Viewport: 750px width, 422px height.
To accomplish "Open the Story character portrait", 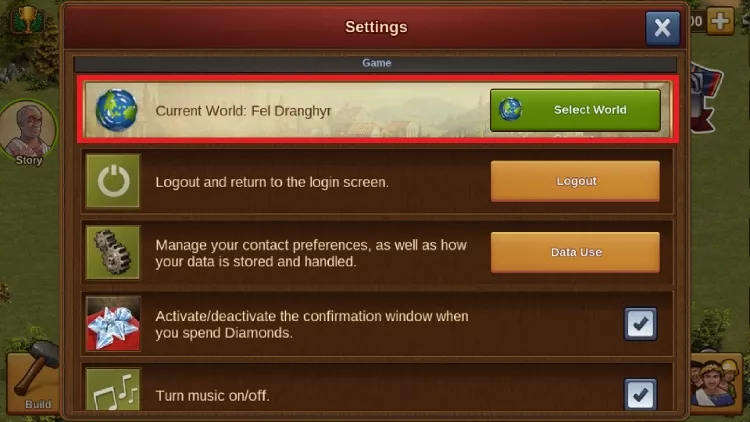I will click(29, 133).
